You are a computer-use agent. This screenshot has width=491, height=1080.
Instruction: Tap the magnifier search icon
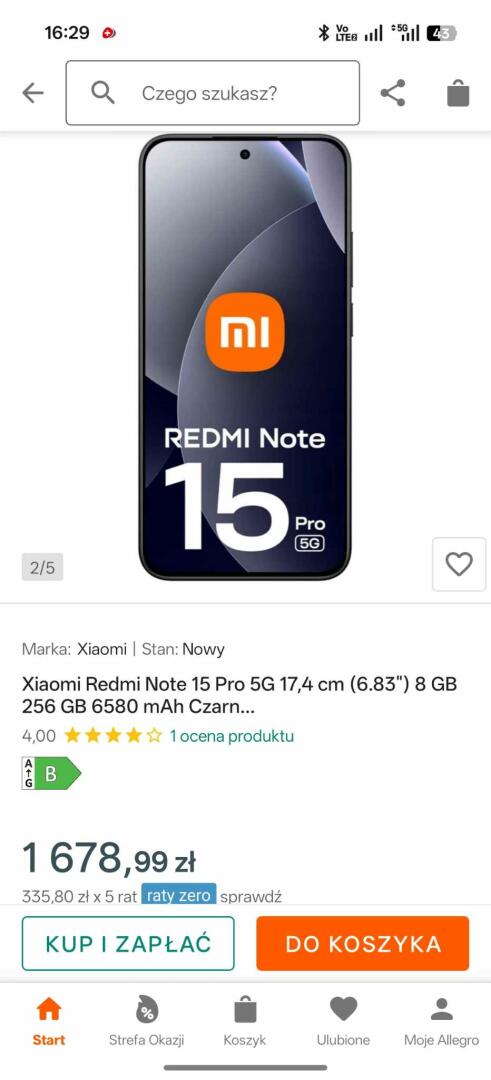(x=103, y=92)
